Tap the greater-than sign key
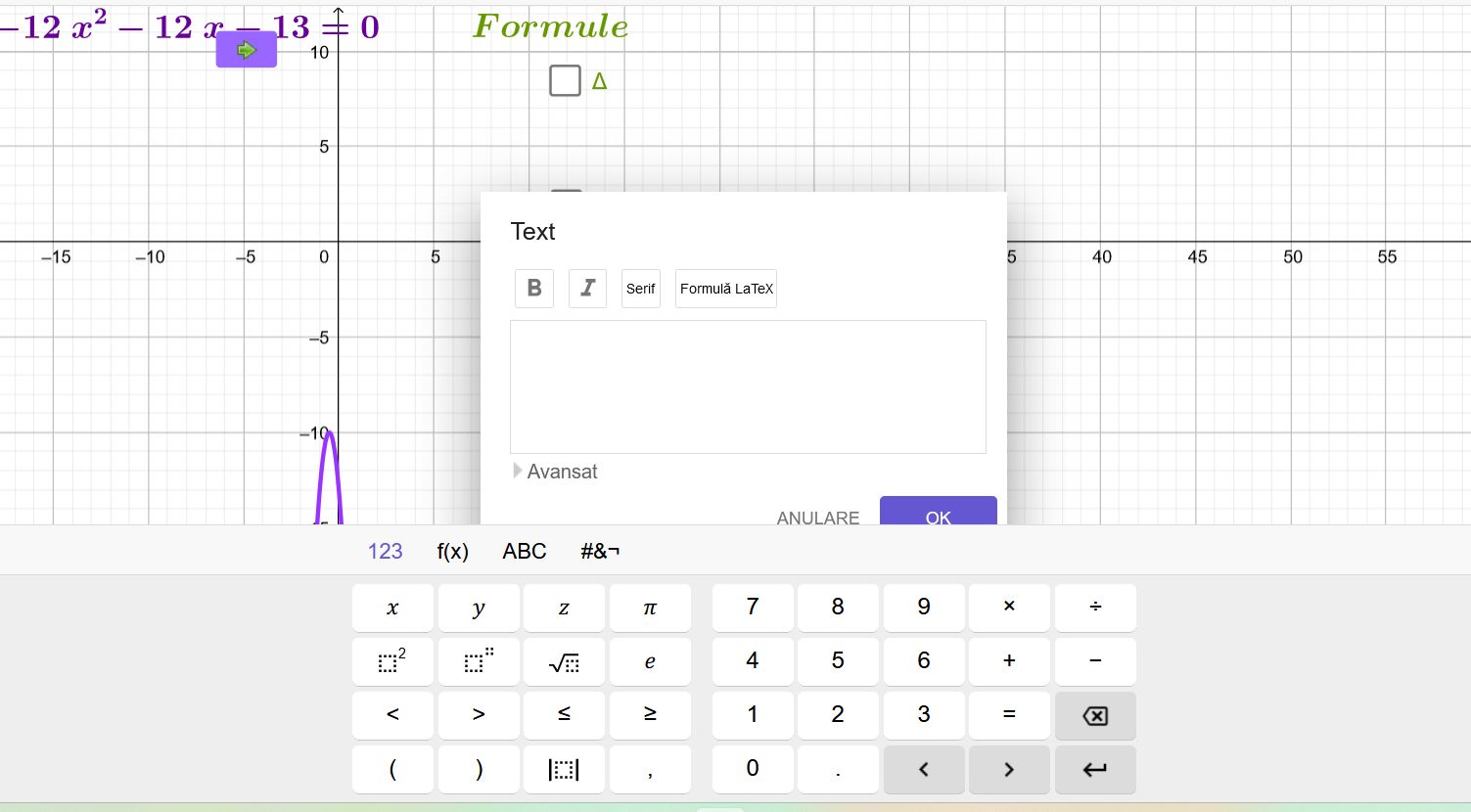Image resolution: width=1471 pixels, height=812 pixels. pyautogui.click(x=479, y=715)
